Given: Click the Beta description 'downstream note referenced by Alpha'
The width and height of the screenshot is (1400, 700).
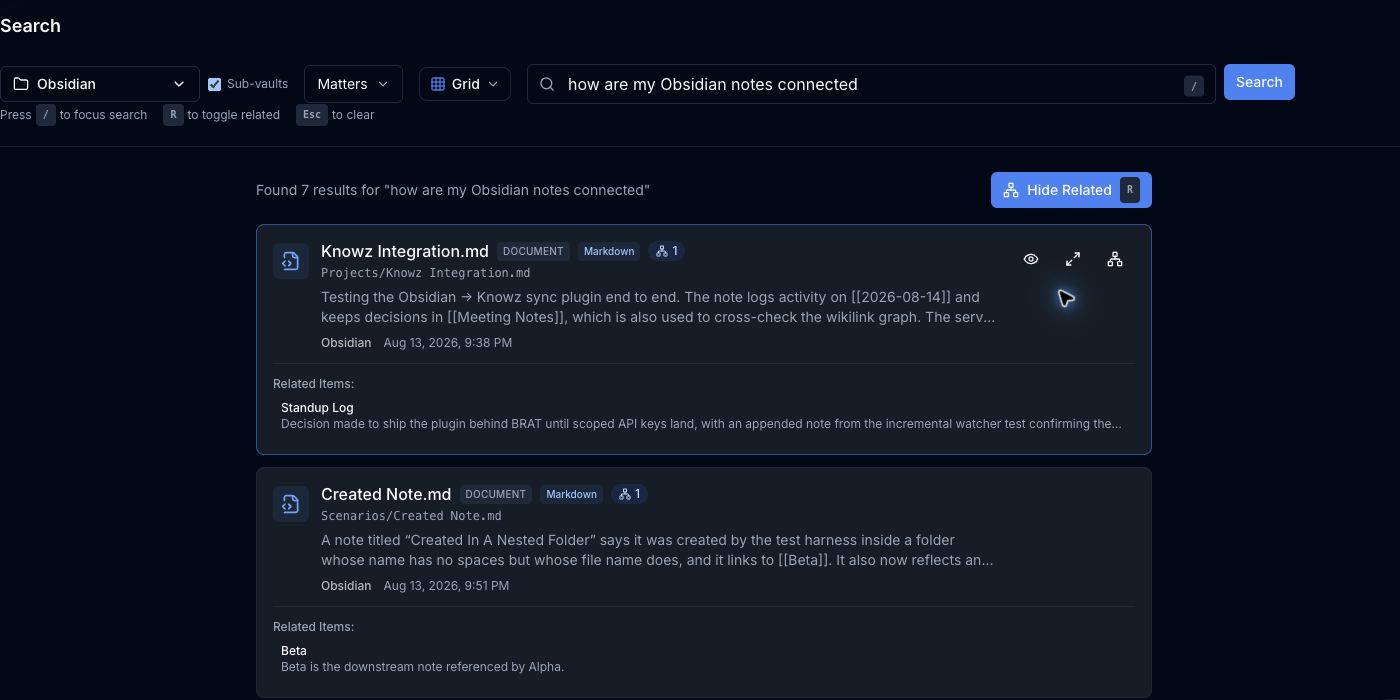Looking at the screenshot, I should (422, 667).
